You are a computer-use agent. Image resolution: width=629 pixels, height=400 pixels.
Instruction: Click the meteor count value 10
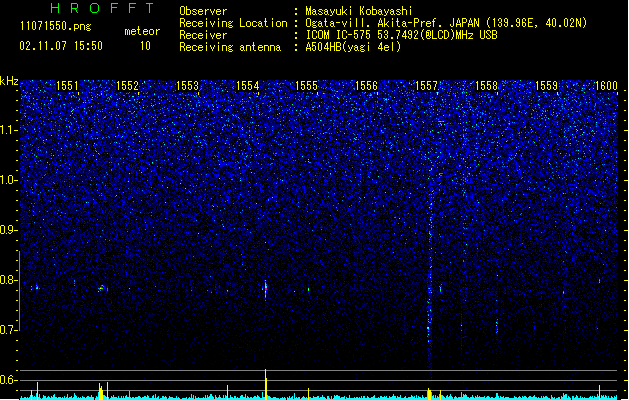pyautogui.click(x=145, y=46)
